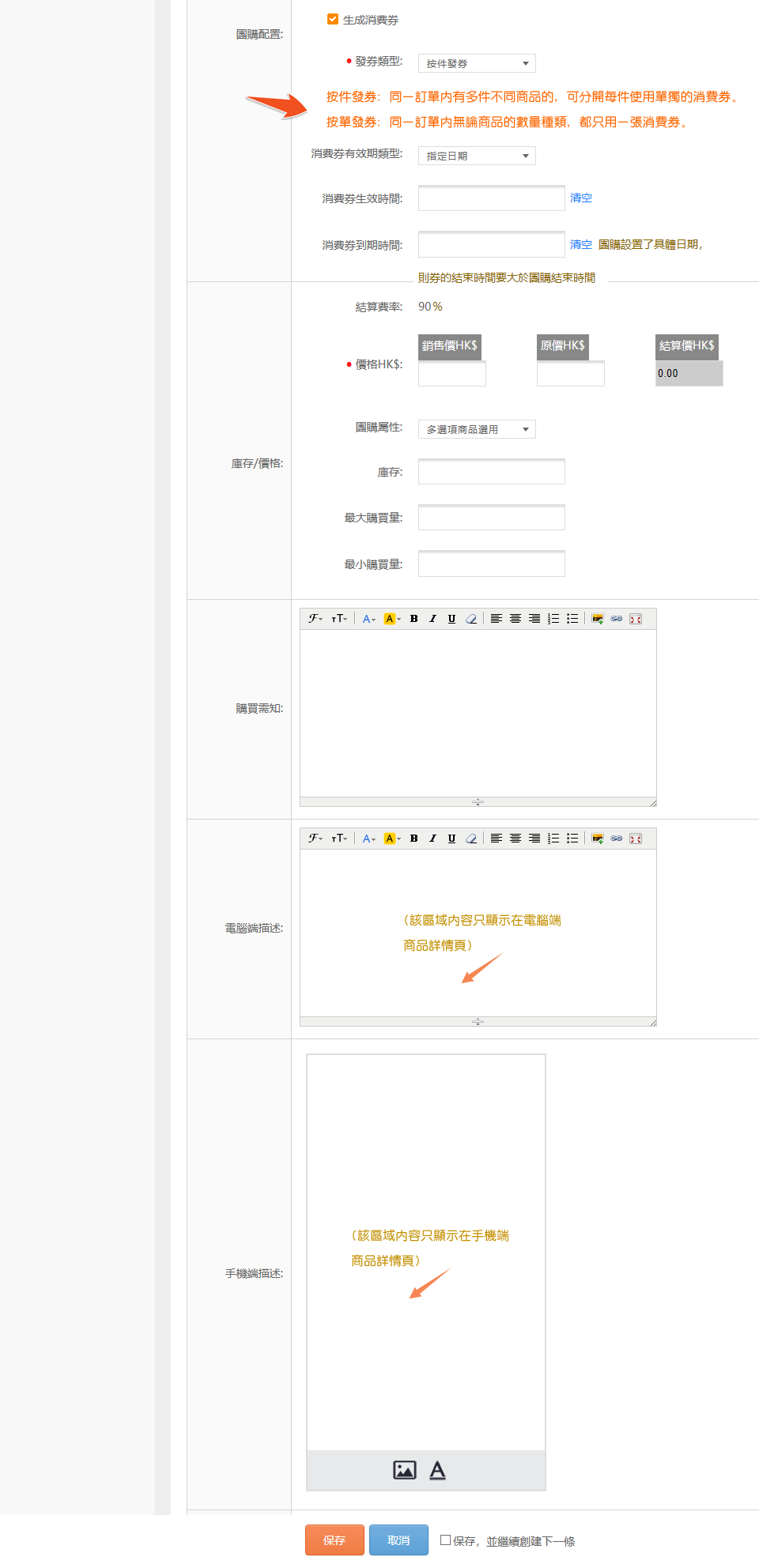Screen dimensions: 759x1568
Task: Toggle fullscreen in the 電腦端描述 editor
Action: [636, 839]
